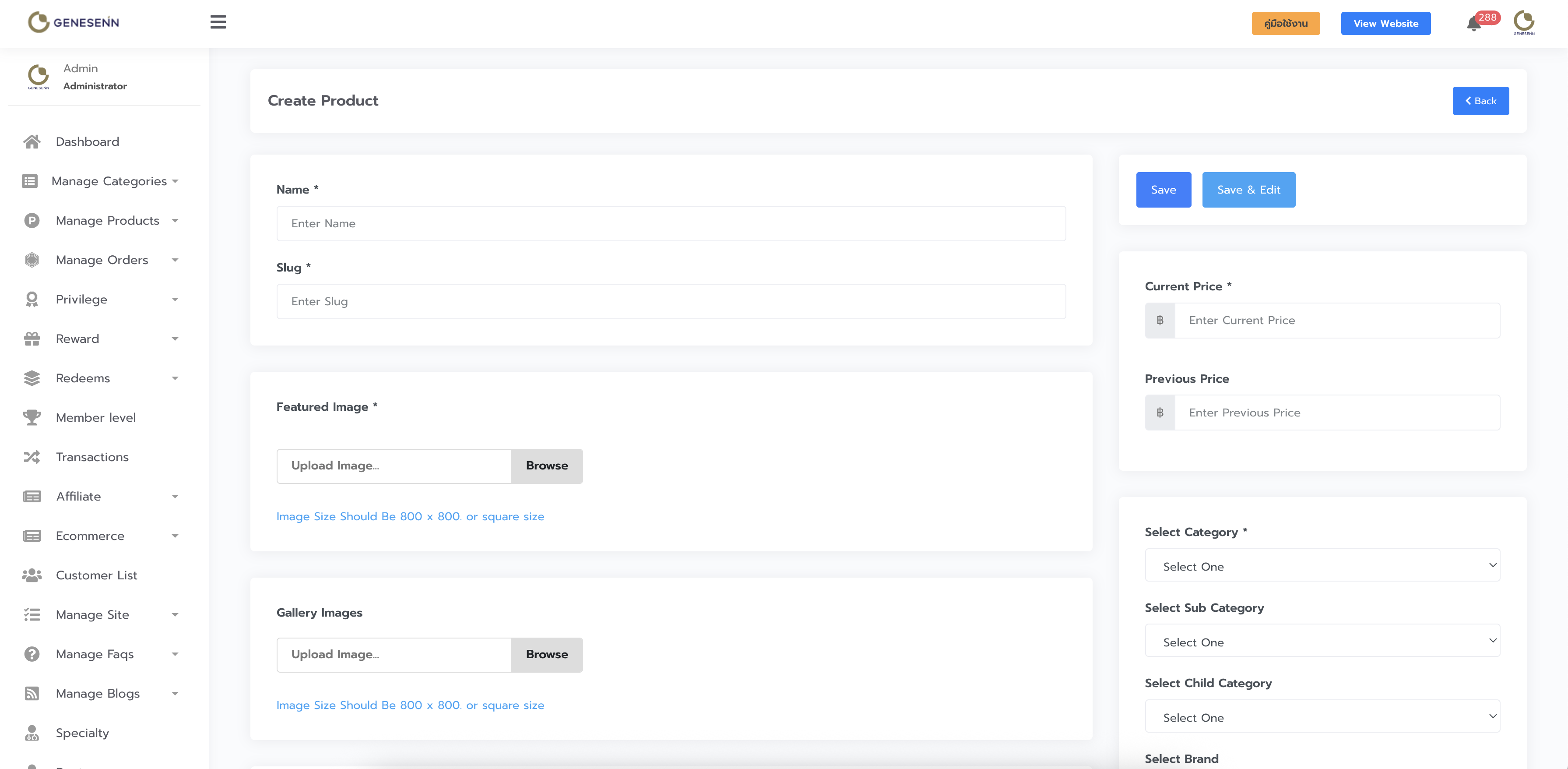The height and width of the screenshot is (769, 1568).
Task: Click the Member level trophy icon
Action: (x=32, y=418)
